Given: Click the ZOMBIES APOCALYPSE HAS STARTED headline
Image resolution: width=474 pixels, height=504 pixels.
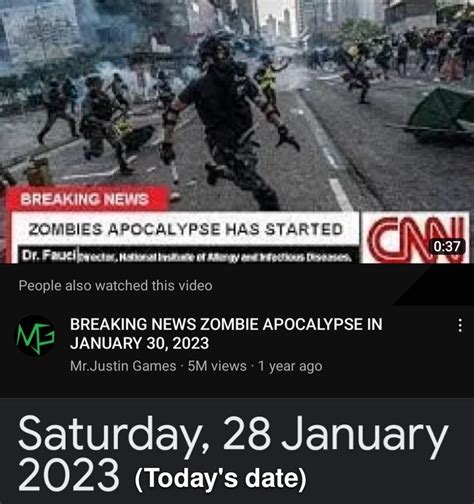Looking at the screenshot, I should [x=186, y=229].
